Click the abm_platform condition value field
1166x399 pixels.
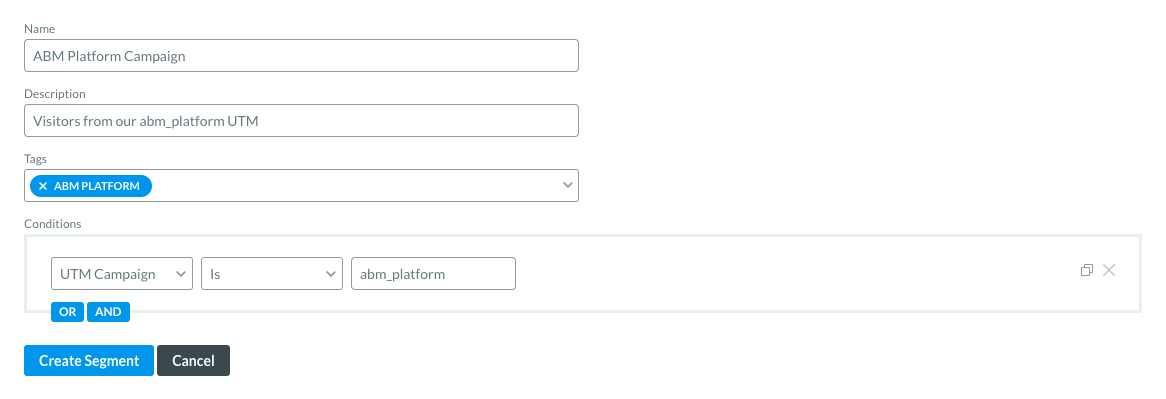coord(434,273)
